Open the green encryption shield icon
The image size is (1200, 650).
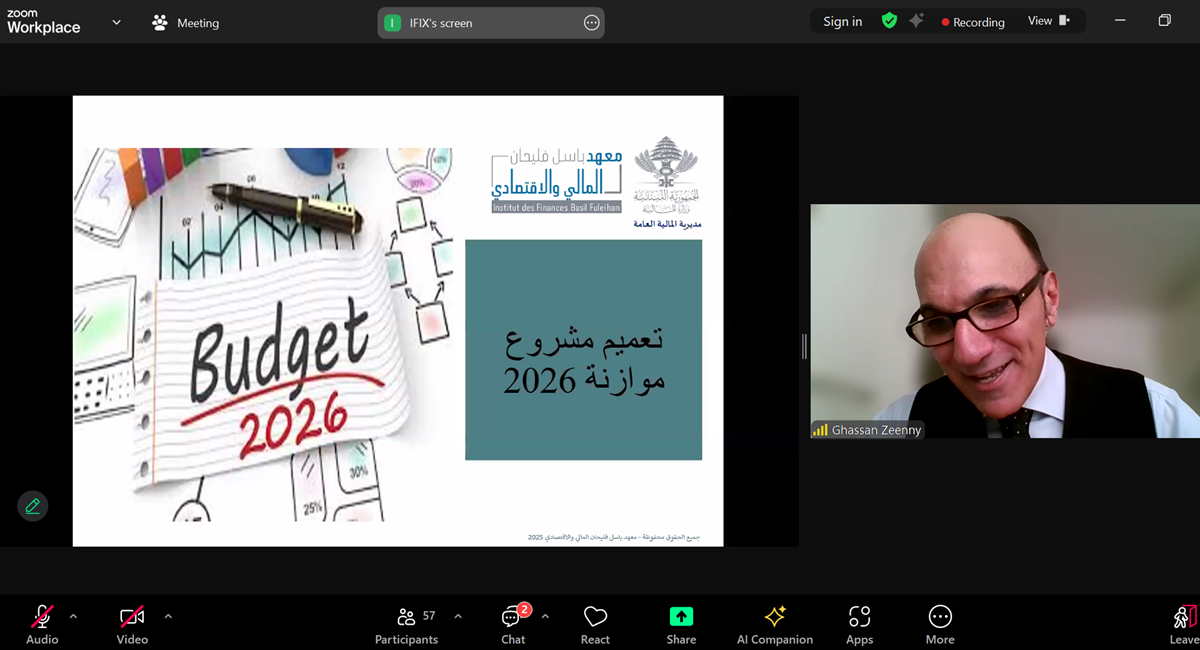[x=889, y=21]
